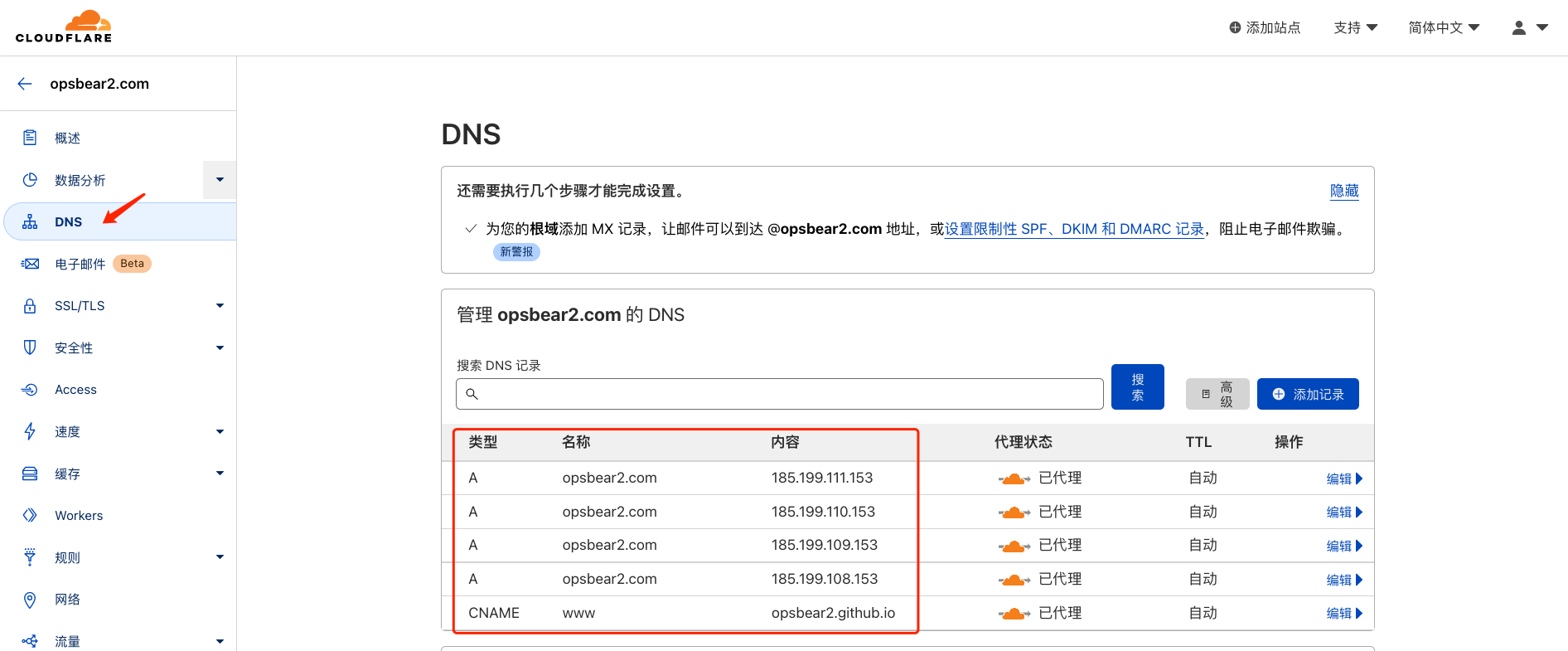
Task: Click the 内容 column header
Action: click(785, 442)
